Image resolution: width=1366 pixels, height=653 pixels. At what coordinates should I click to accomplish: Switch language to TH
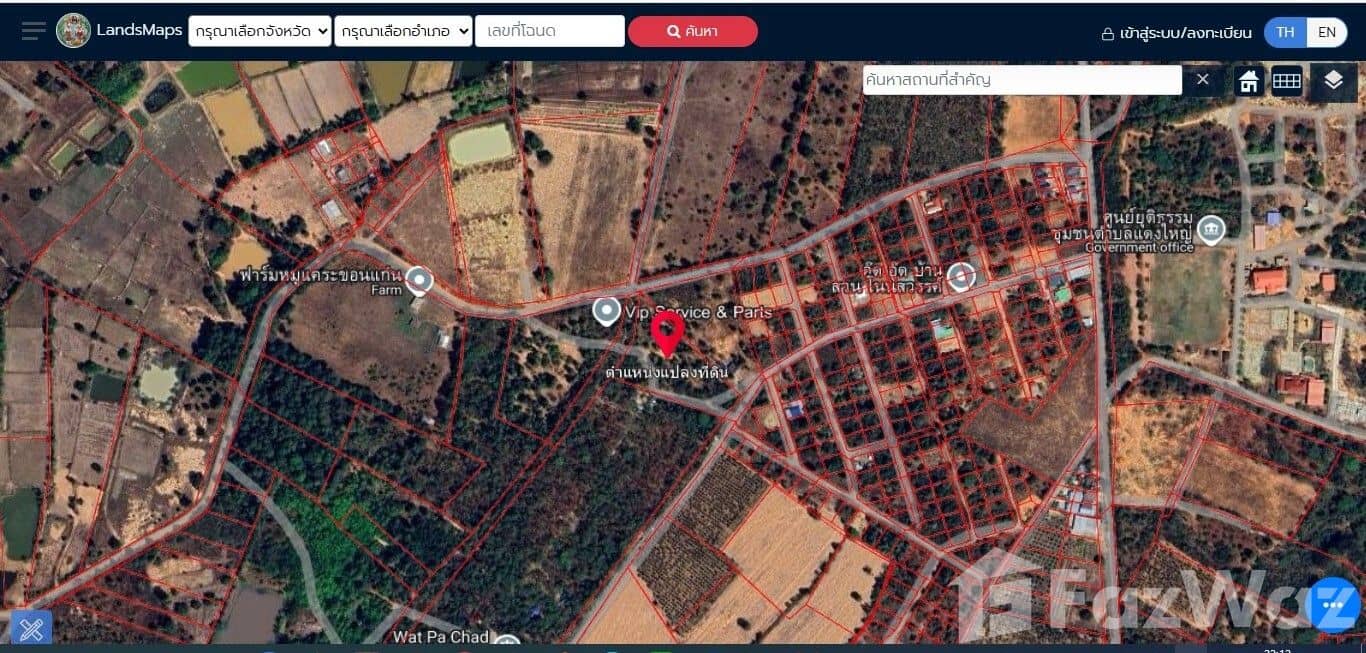1285,32
